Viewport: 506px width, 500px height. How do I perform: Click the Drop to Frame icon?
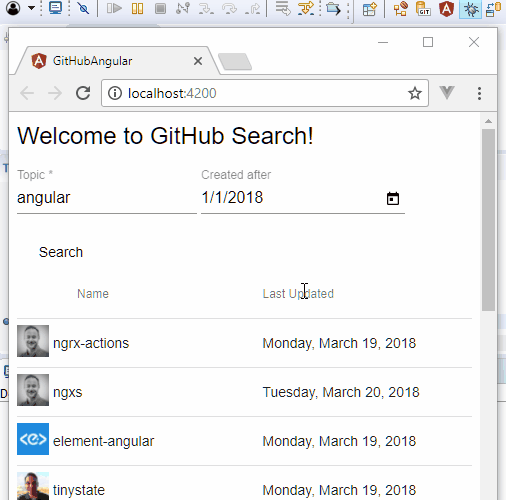[283, 8]
